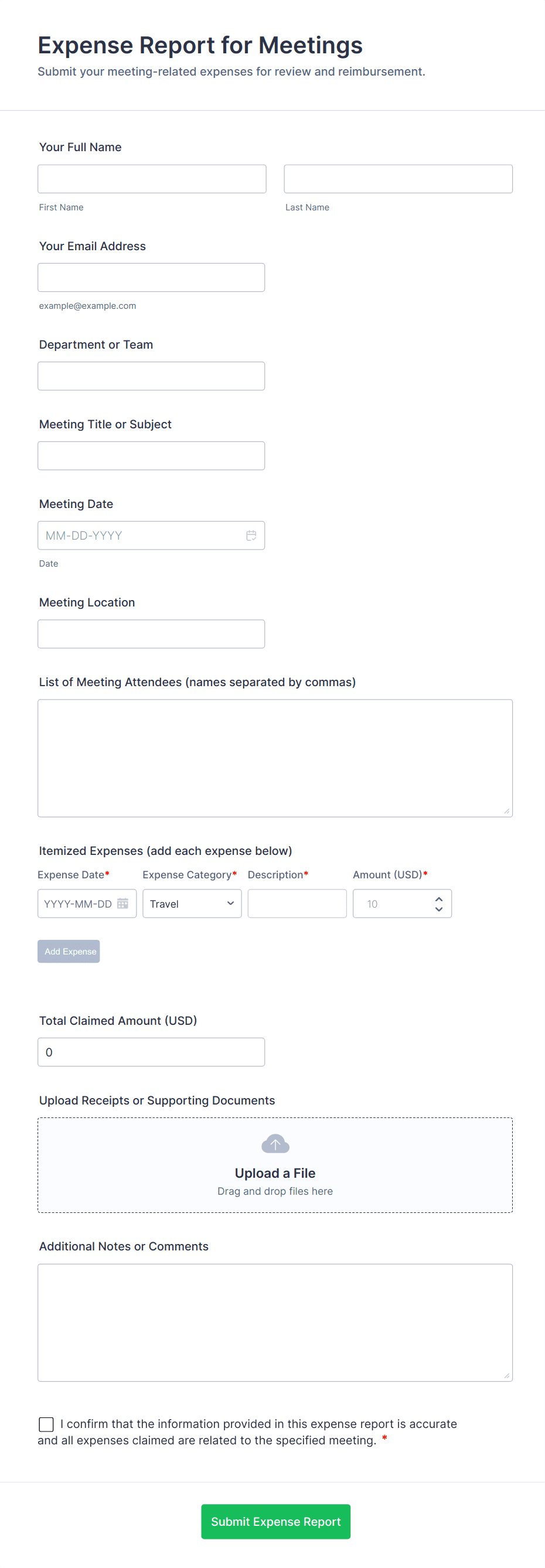Select the Meeting Title input field
Screen dimensions: 545x1568
point(151,455)
